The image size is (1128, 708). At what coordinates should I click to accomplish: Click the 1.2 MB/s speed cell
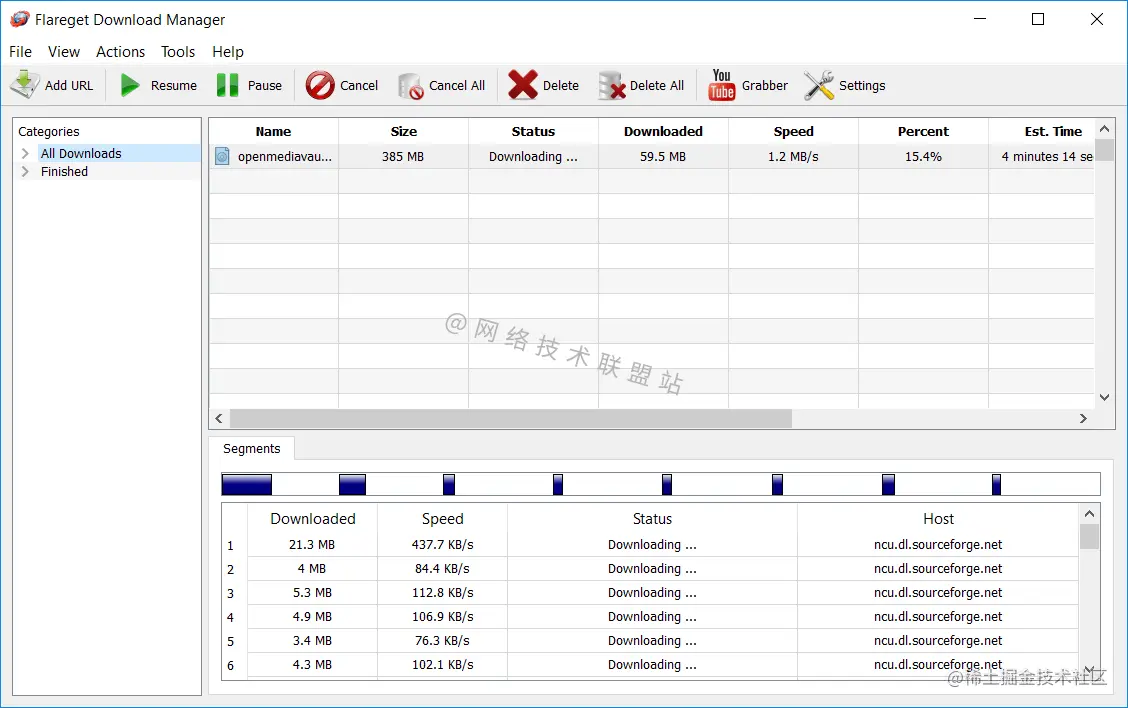point(793,156)
